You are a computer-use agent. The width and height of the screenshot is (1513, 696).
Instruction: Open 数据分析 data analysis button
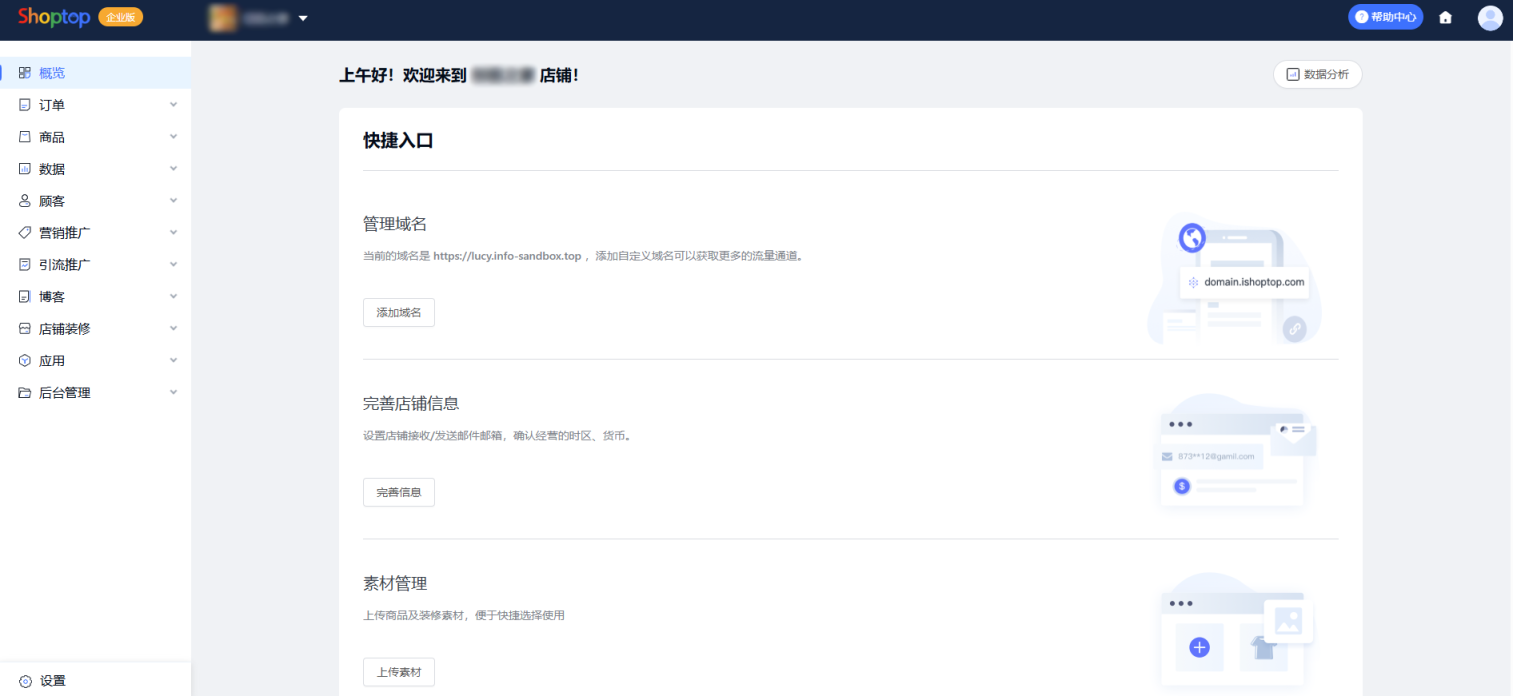pyautogui.click(x=1317, y=74)
